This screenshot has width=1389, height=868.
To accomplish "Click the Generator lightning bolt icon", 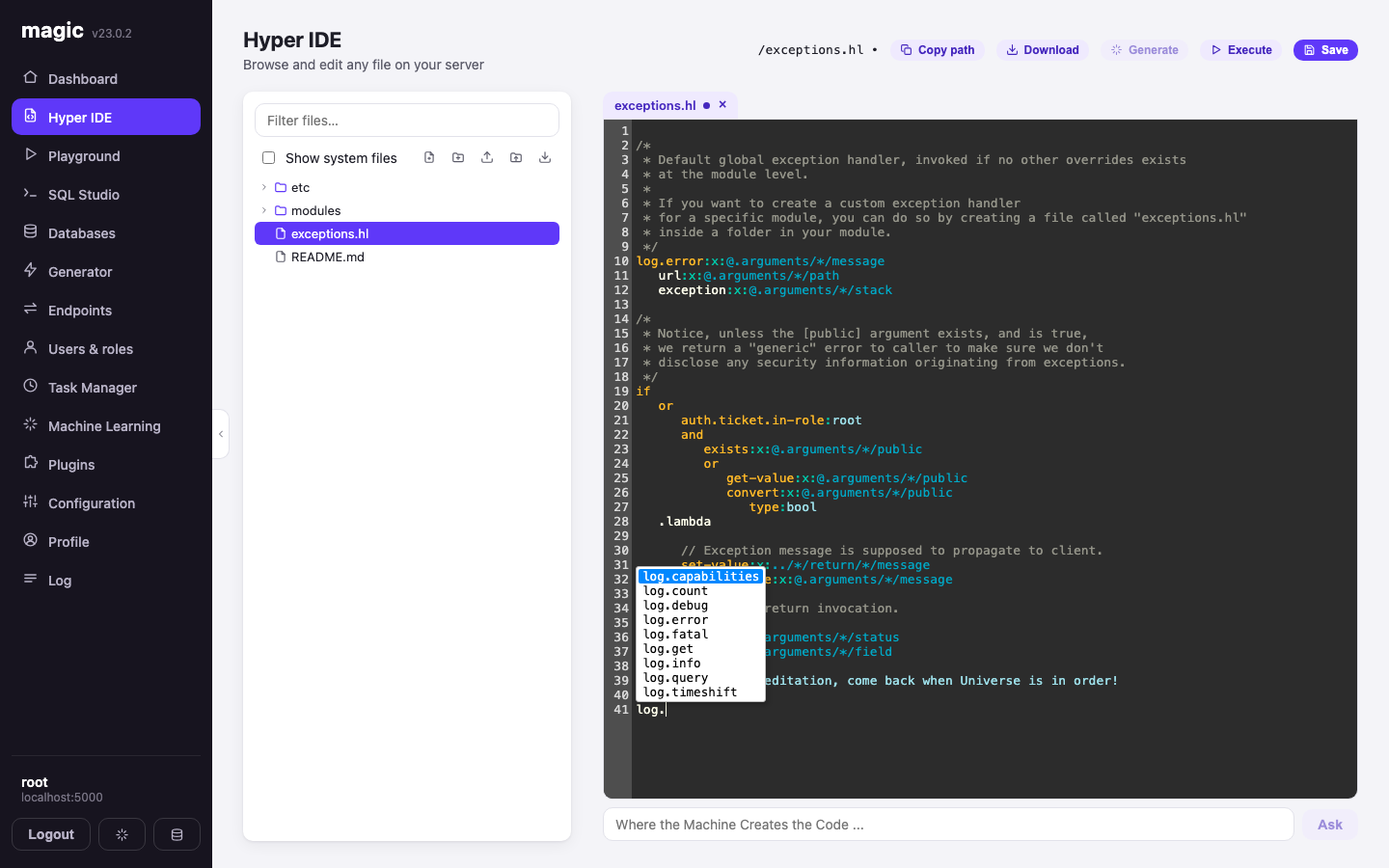I will (30, 270).
